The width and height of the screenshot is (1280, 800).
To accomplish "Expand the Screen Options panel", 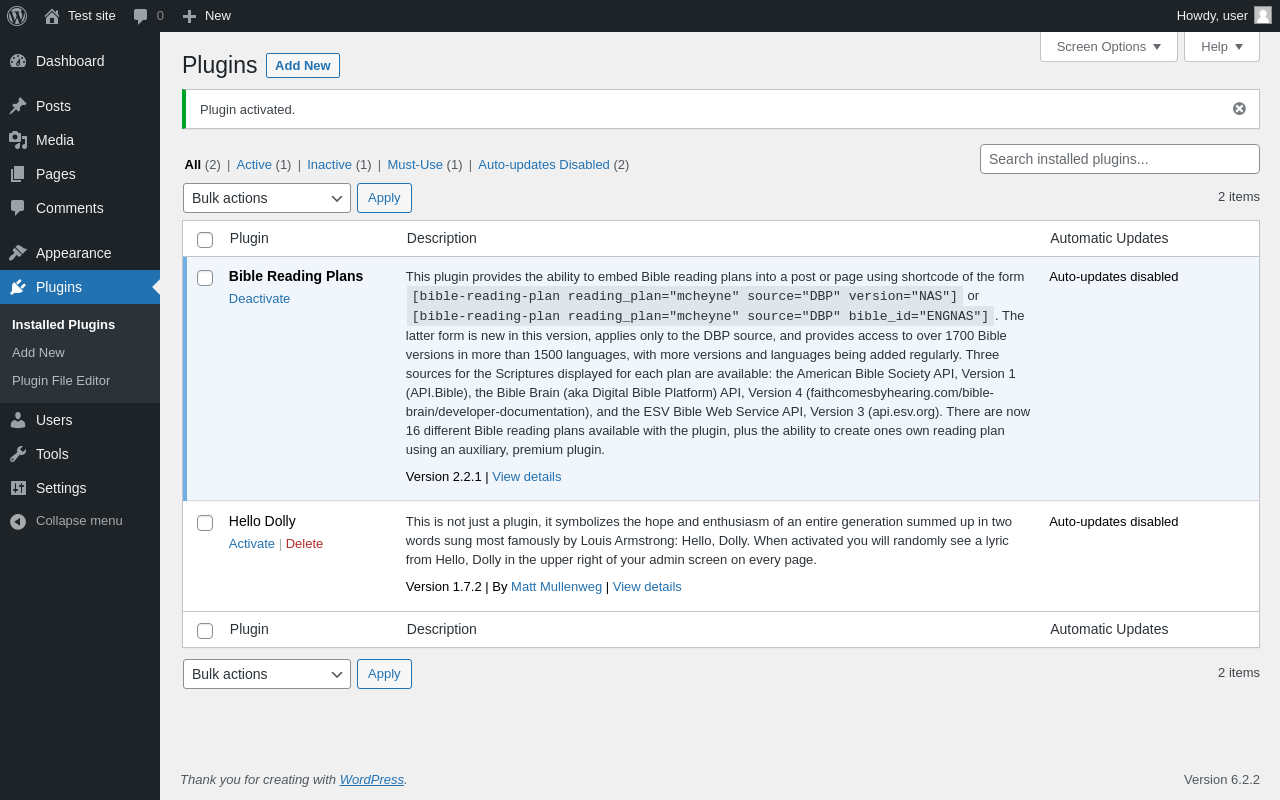I will point(1109,46).
